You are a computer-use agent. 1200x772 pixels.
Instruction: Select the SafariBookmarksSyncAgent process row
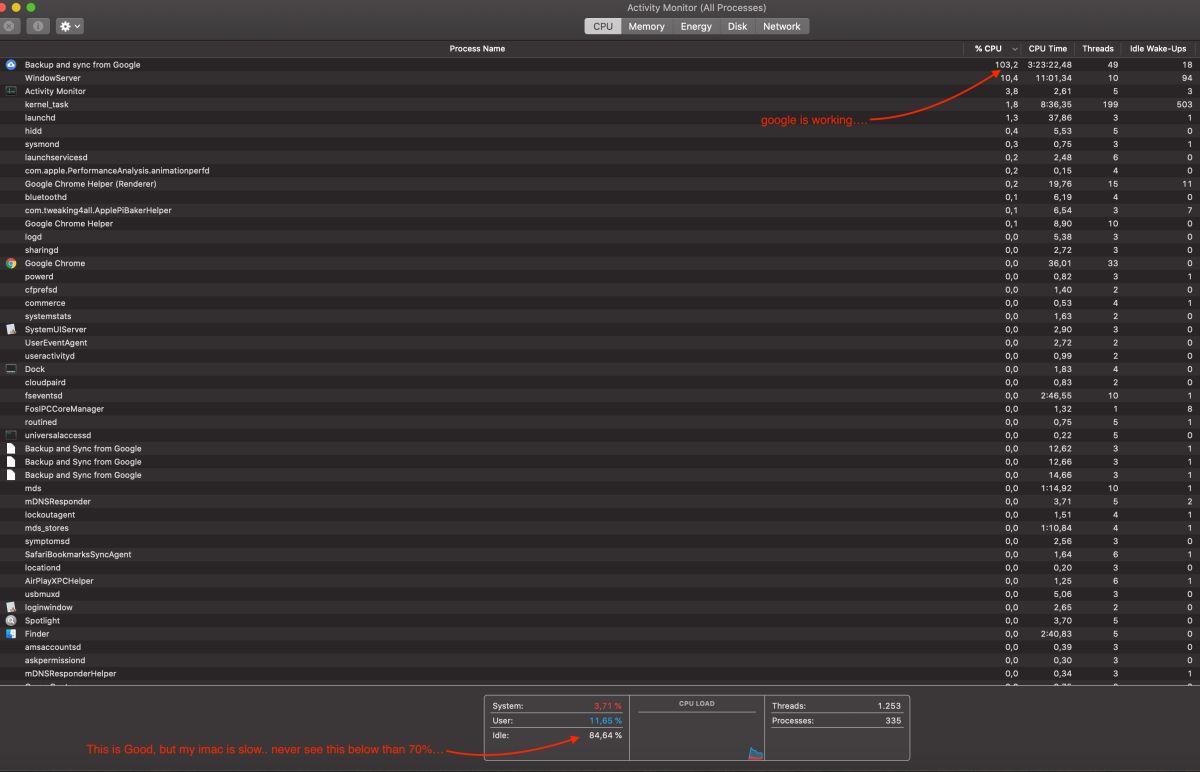(600, 555)
